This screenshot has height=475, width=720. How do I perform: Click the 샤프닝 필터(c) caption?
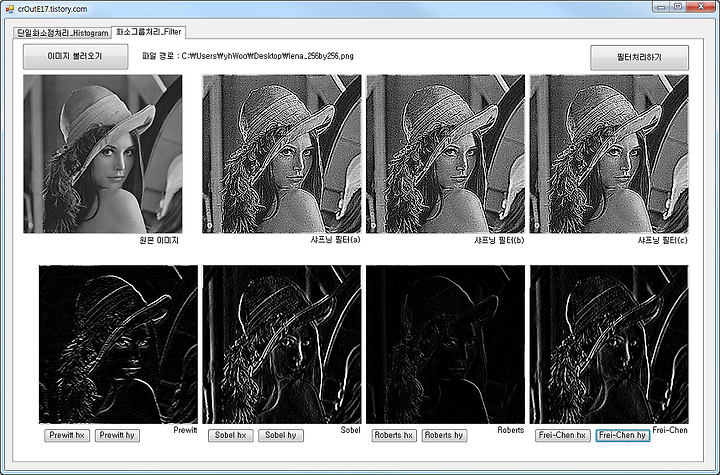(x=663, y=240)
